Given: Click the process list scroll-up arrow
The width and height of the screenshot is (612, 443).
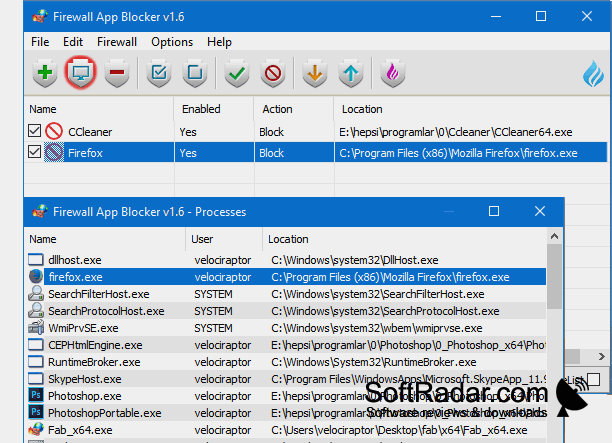Looking at the screenshot, I should tap(554, 236).
